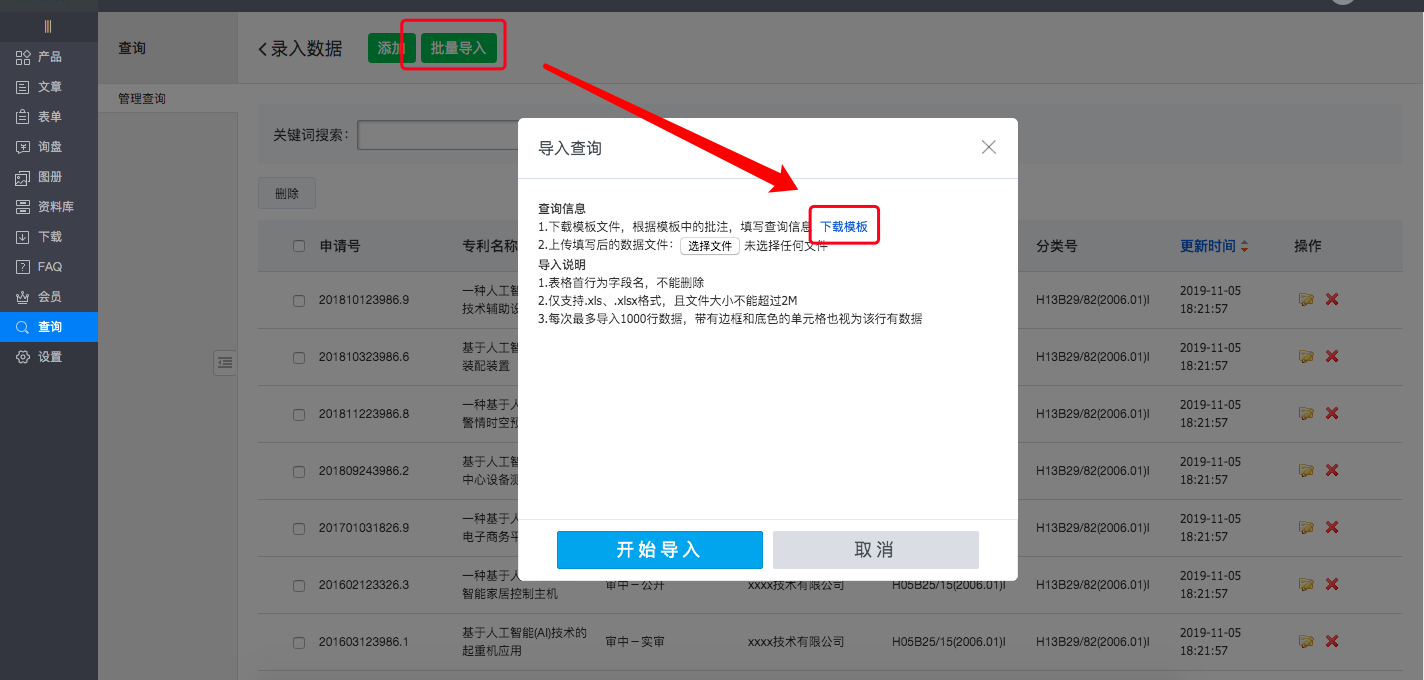Open the FAQ sidebar icon
This screenshot has width=1424, height=680.
(x=22, y=267)
